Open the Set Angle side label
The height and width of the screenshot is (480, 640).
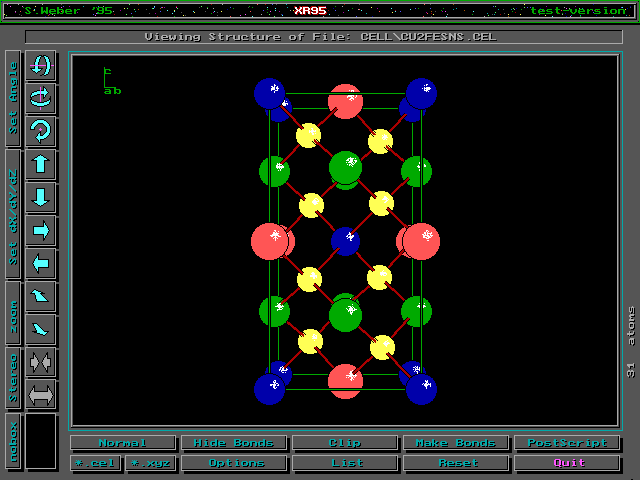[13, 98]
